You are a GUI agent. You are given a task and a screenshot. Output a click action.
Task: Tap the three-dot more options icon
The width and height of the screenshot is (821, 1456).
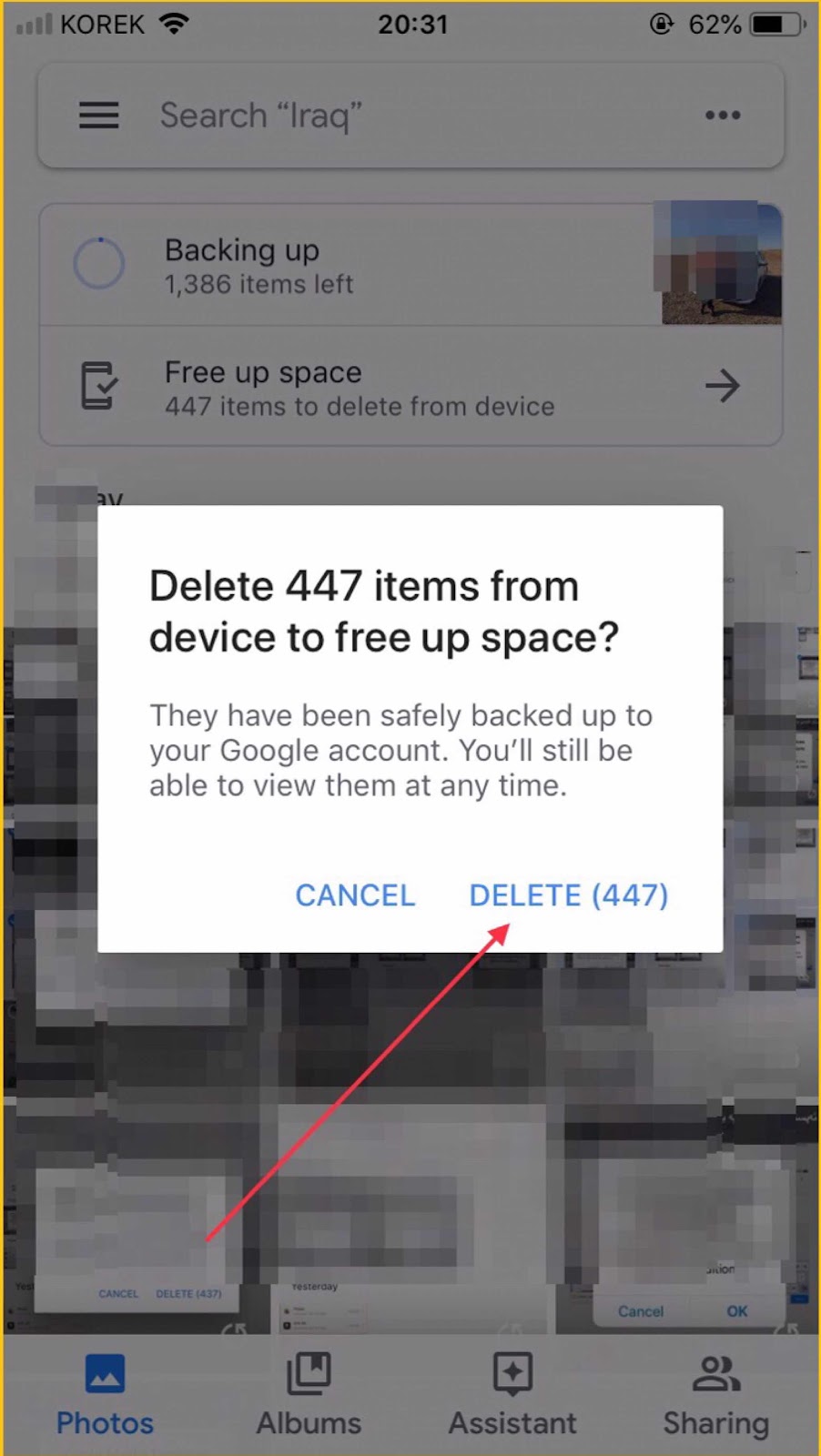point(723,116)
